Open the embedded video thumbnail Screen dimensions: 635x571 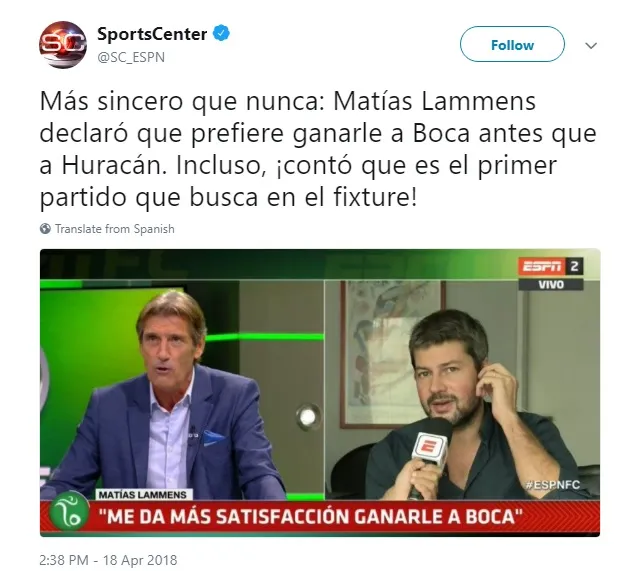coord(320,393)
